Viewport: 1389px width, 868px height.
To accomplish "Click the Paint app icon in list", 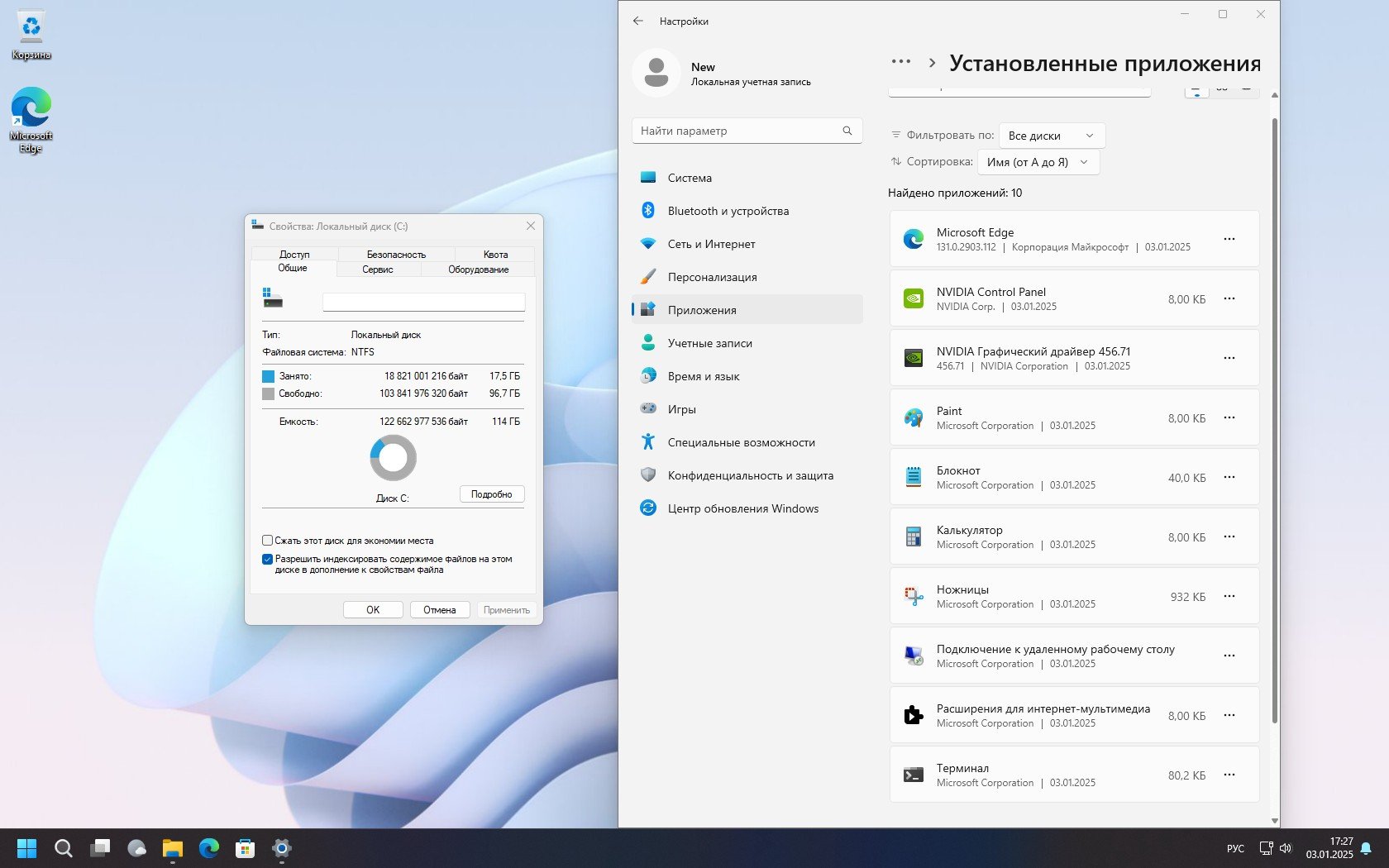I will click(x=913, y=417).
